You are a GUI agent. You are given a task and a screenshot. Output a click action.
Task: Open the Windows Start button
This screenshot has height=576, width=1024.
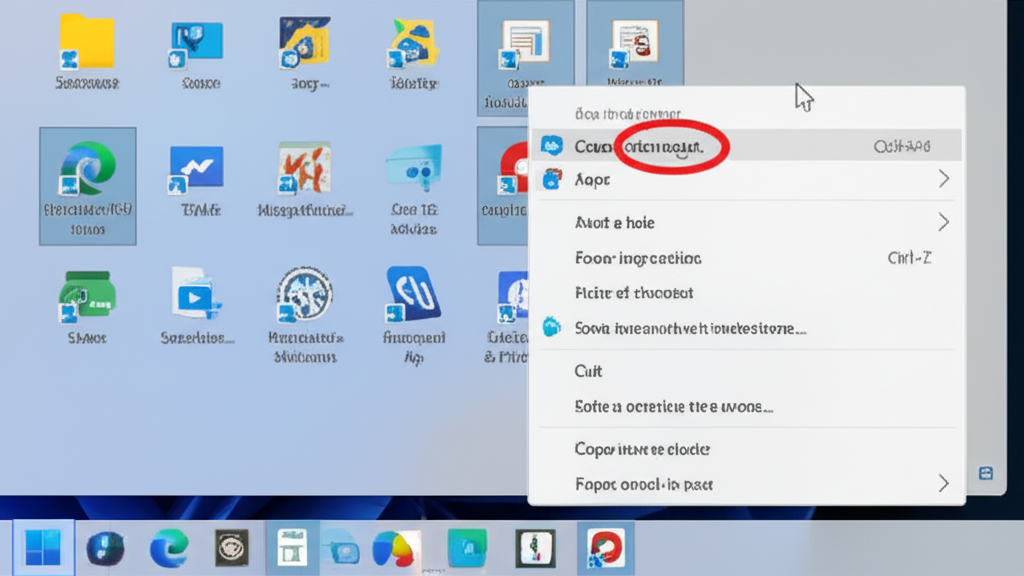coord(43,548)
